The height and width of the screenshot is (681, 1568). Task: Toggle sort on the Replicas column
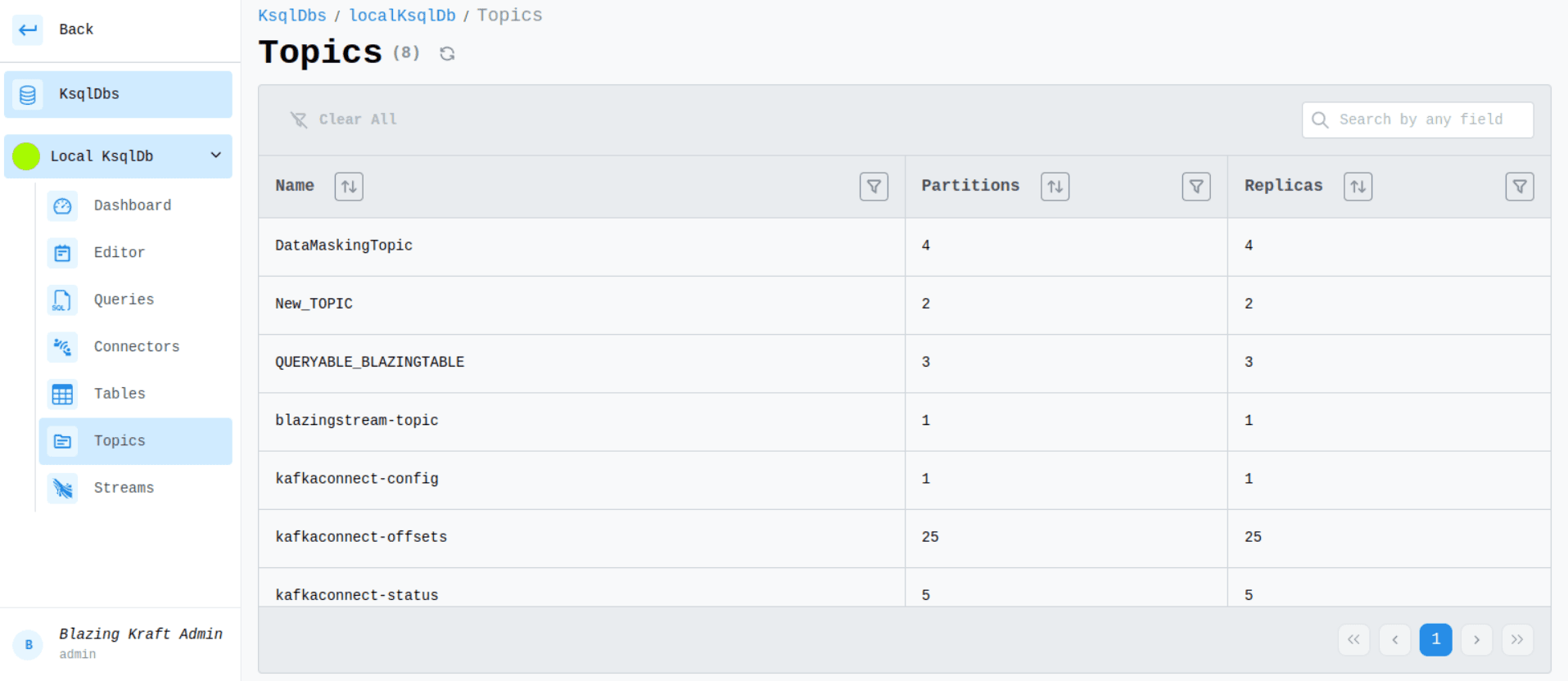point(1358,187)
